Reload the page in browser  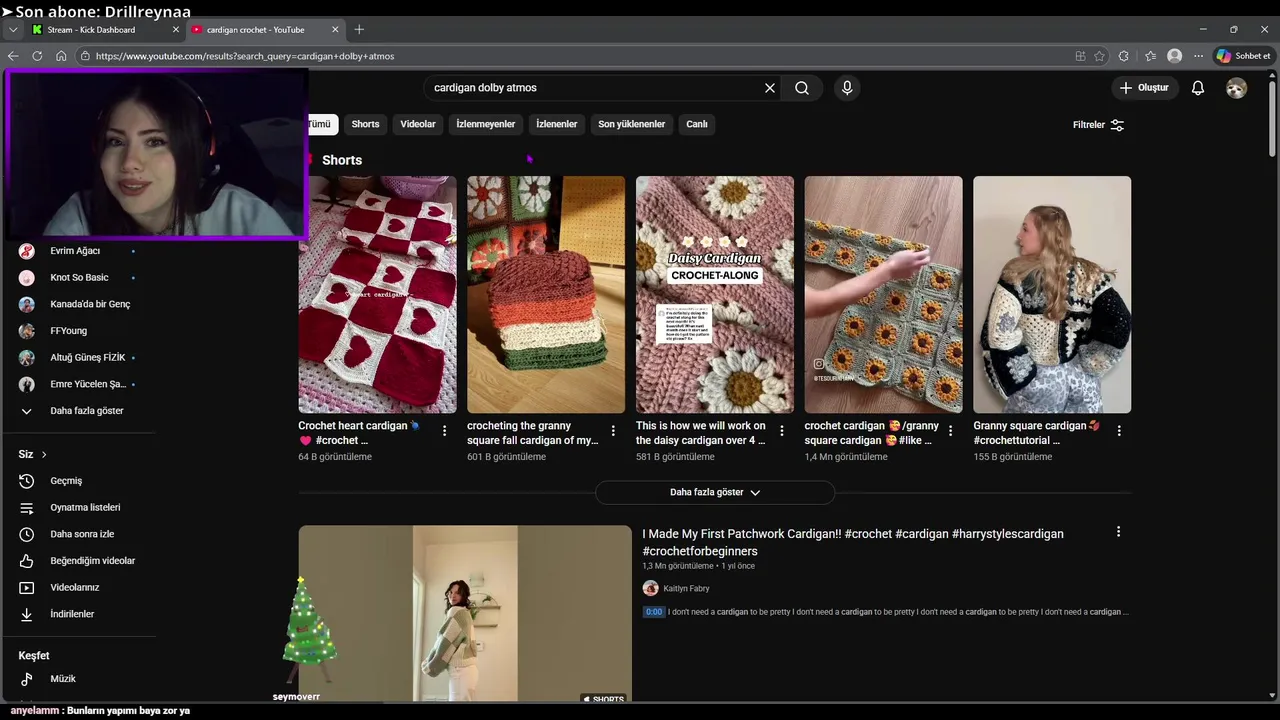coord(37,56)
